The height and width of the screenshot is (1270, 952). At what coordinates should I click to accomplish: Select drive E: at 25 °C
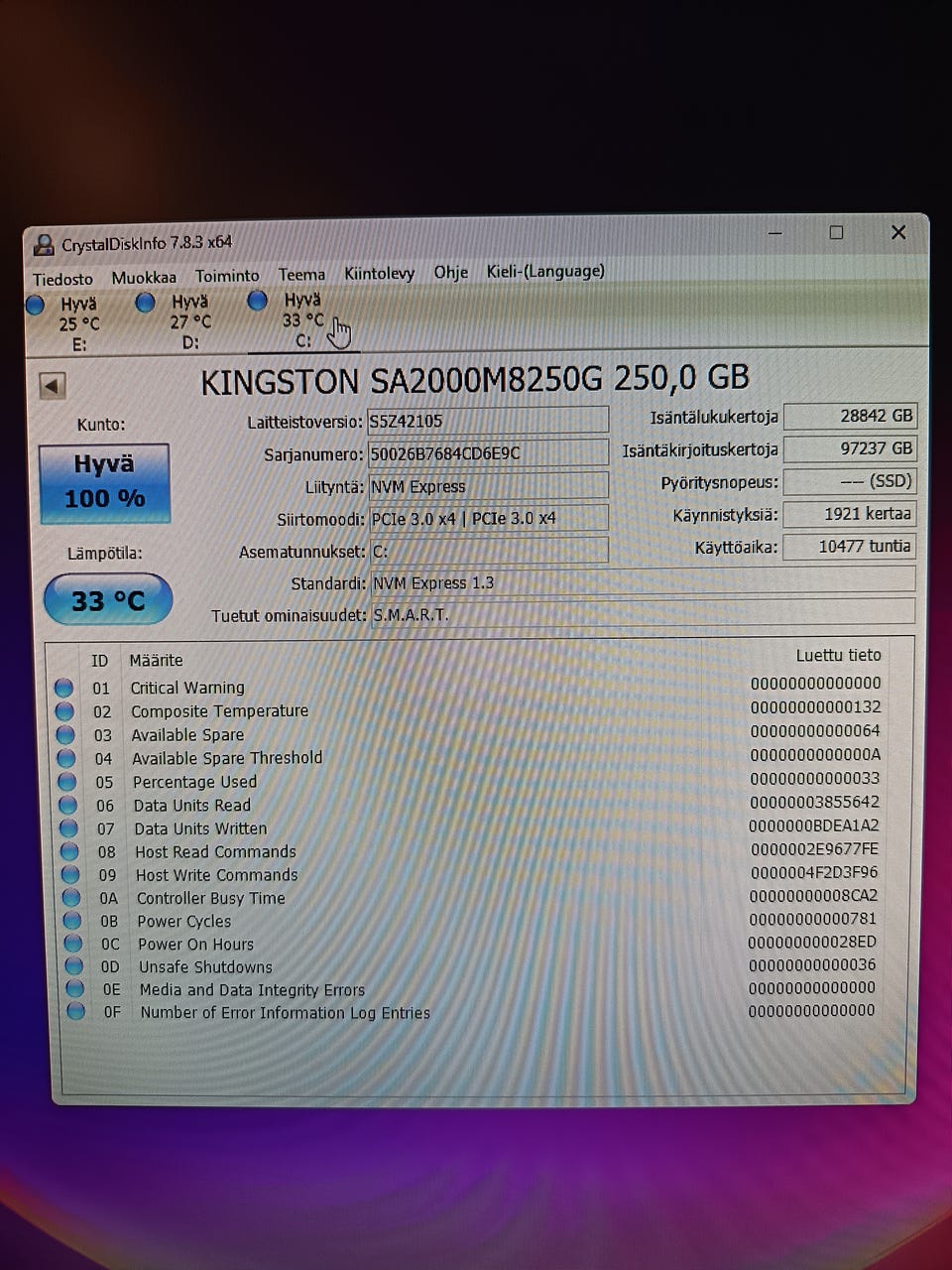click(x=65, y=323)
